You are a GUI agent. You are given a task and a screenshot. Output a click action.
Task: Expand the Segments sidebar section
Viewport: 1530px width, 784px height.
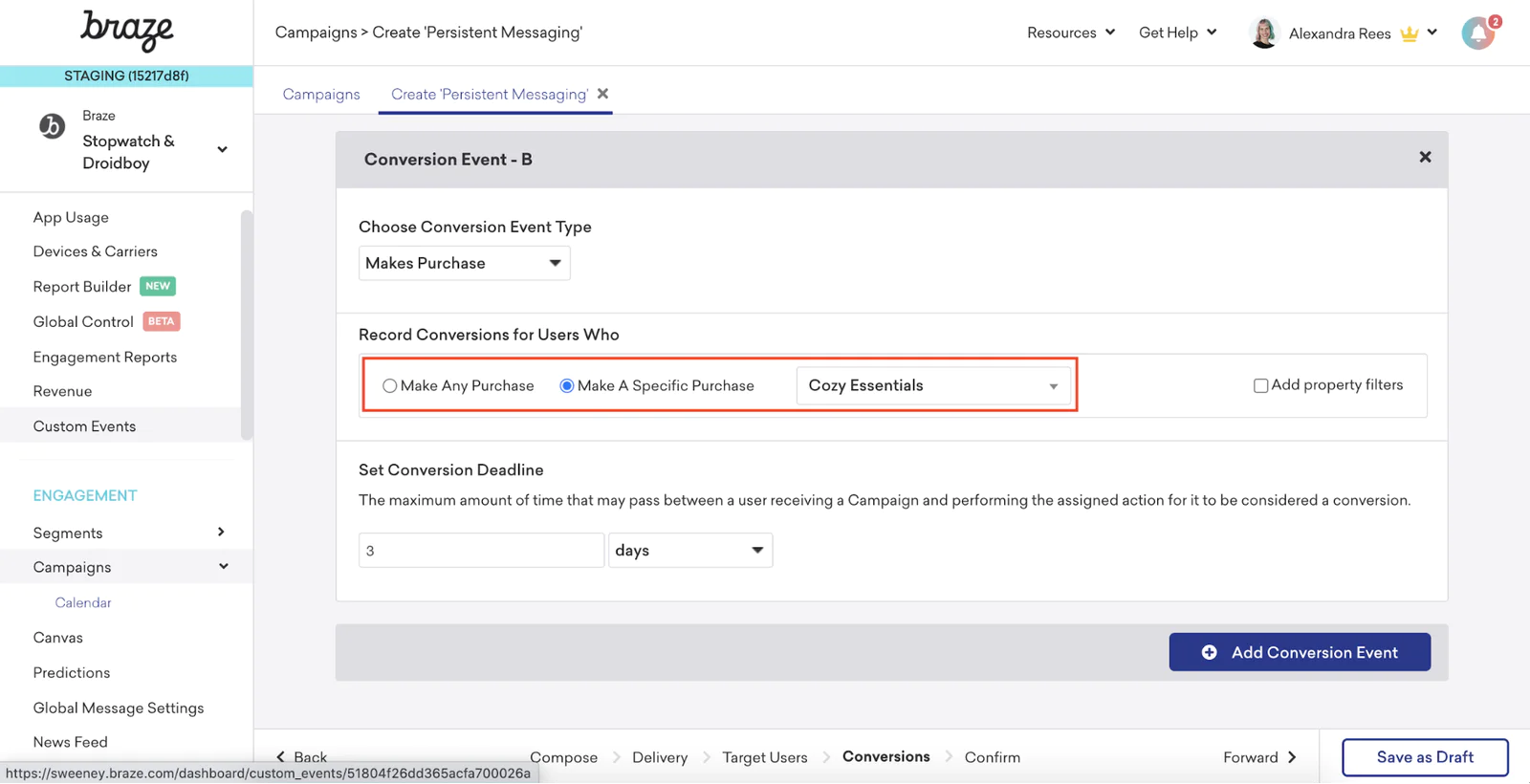(221, 533)
